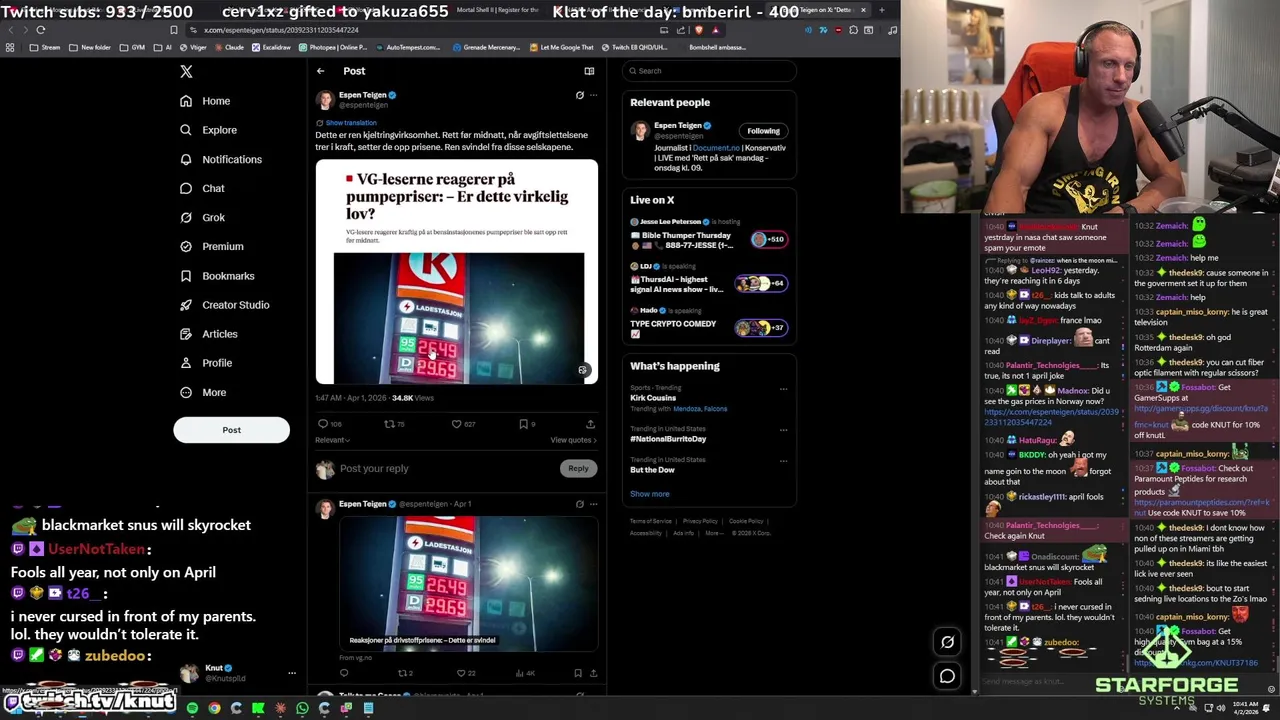Click Show translation link
The width and height of the screenshot is (1280, 720).
(x=351, y=123)
